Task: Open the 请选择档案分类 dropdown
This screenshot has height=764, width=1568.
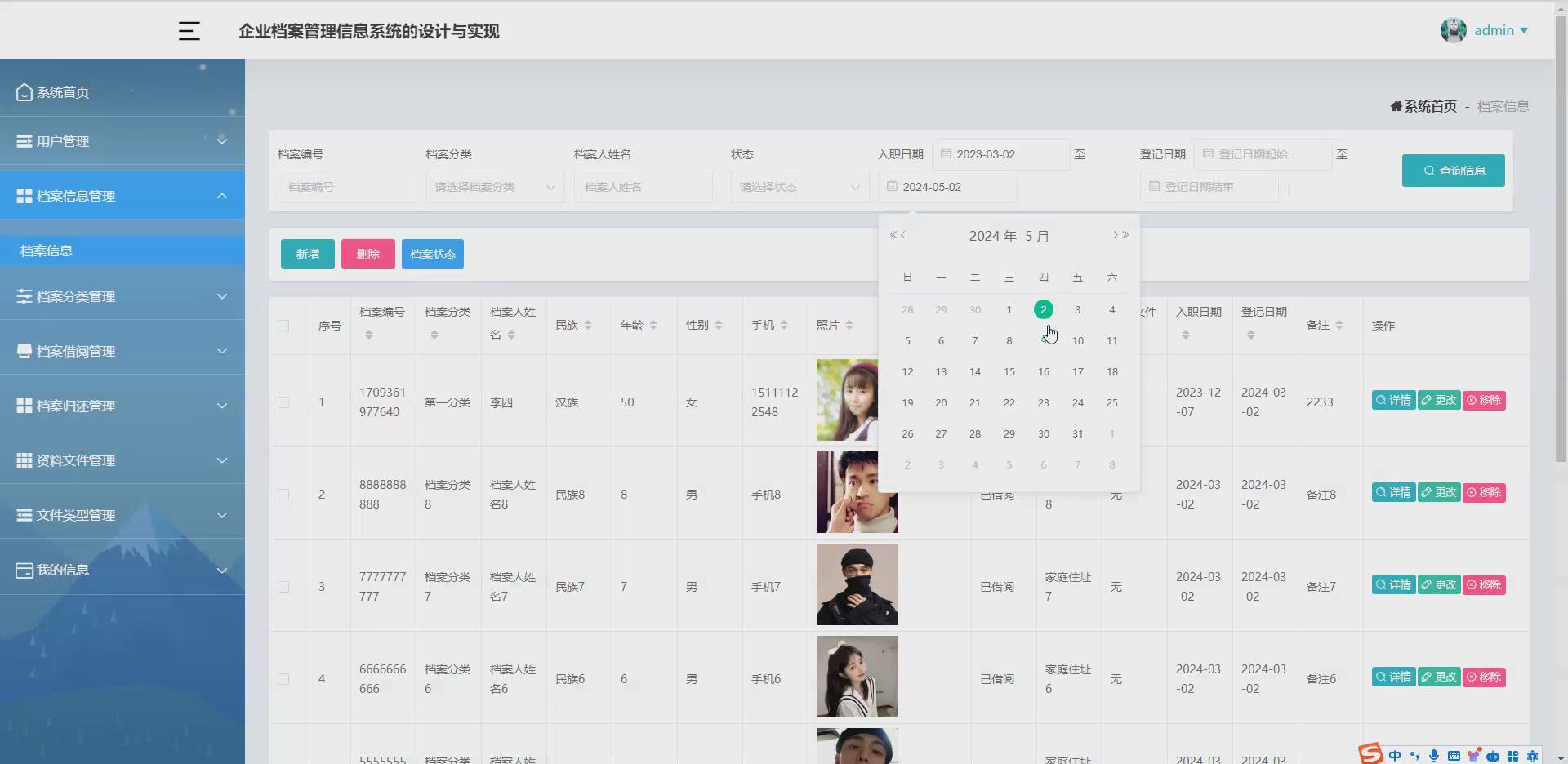Action: point(494,187)
